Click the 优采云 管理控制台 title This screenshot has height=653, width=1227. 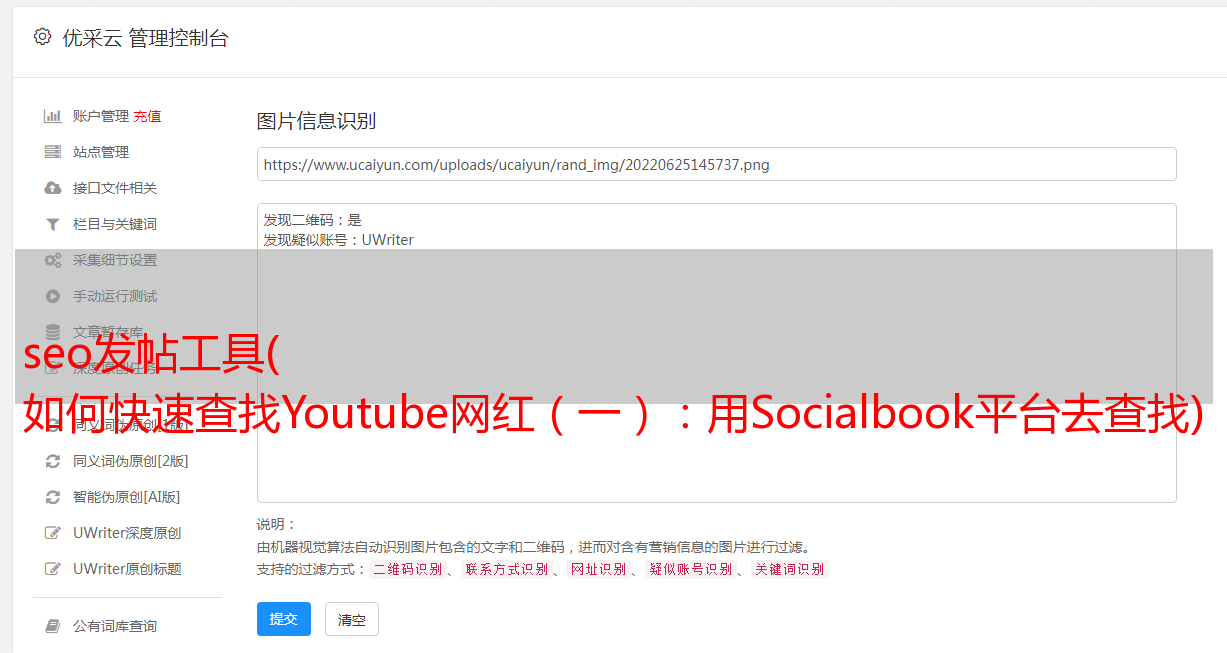(145, 38)
